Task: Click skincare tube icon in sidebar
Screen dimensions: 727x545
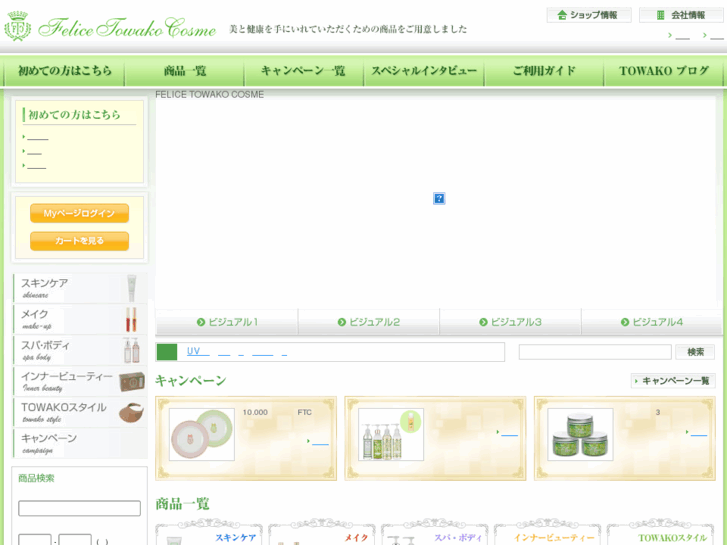Action: click(x=132, y=288)
